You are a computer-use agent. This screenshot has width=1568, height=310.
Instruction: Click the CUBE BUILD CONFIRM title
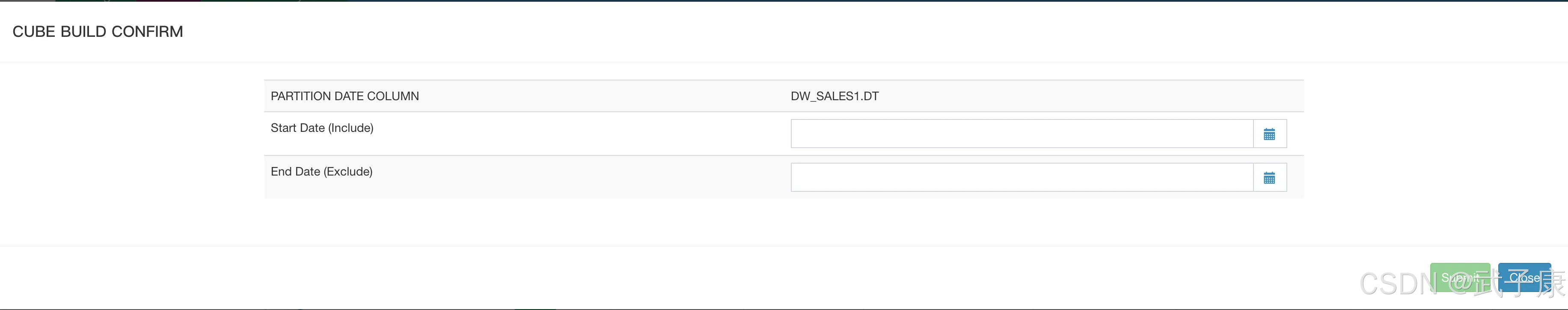click(98, 32)
